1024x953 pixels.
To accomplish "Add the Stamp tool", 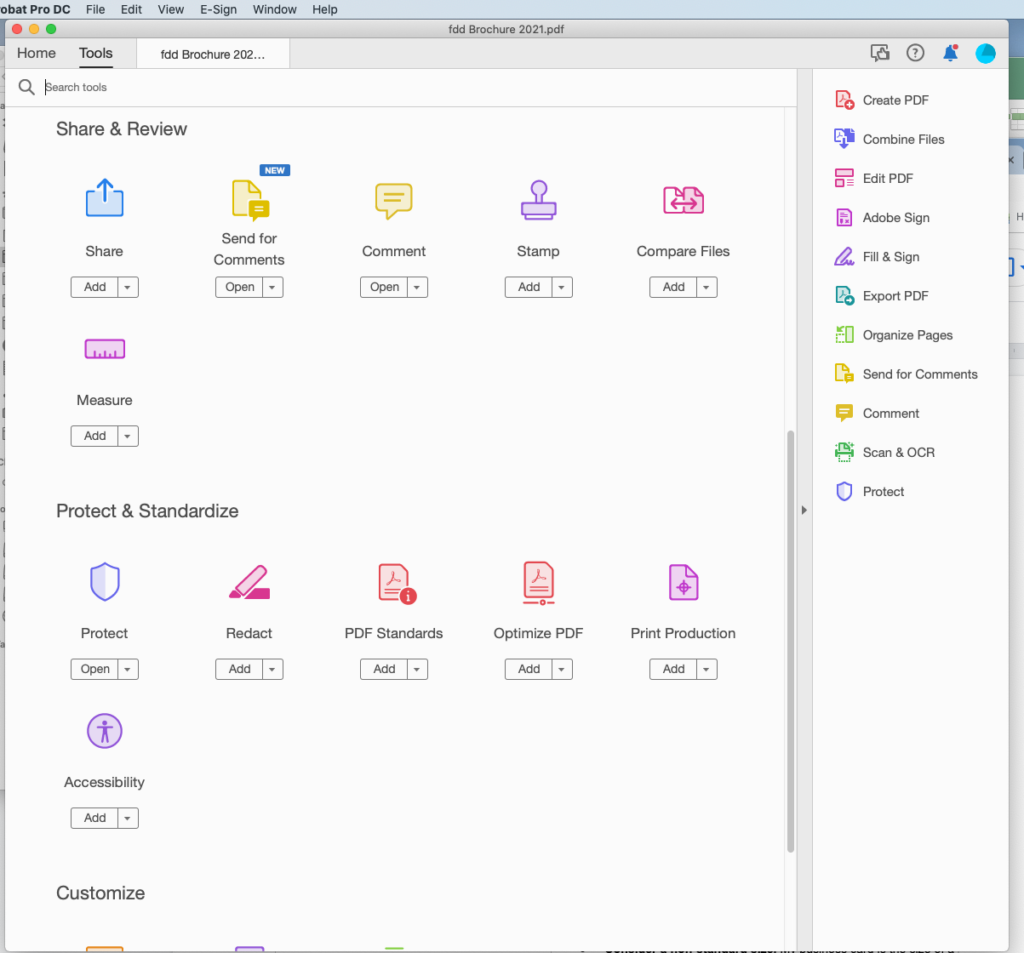I will point(529,287).
